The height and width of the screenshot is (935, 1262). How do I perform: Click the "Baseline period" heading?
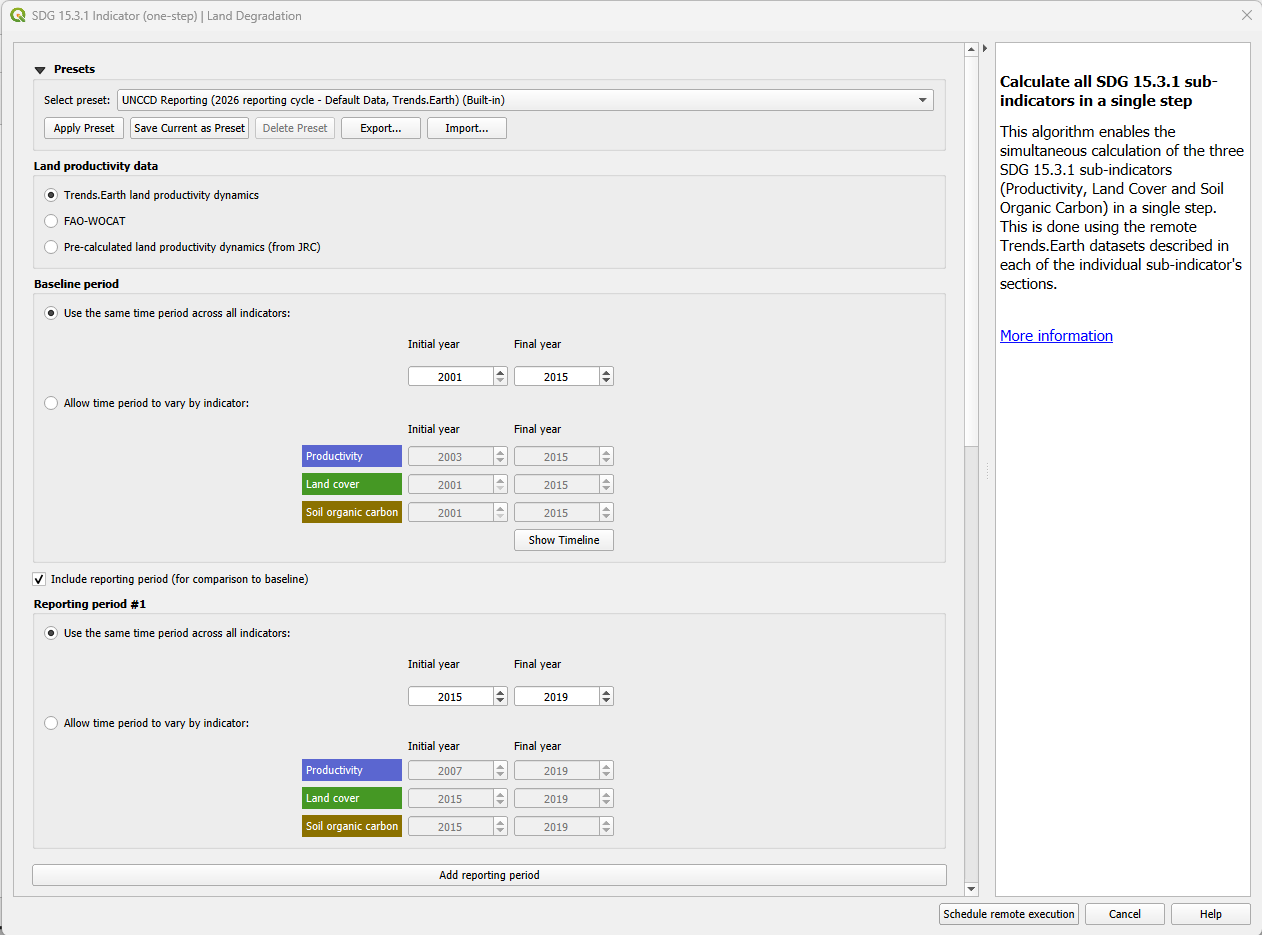pos(76,284)
